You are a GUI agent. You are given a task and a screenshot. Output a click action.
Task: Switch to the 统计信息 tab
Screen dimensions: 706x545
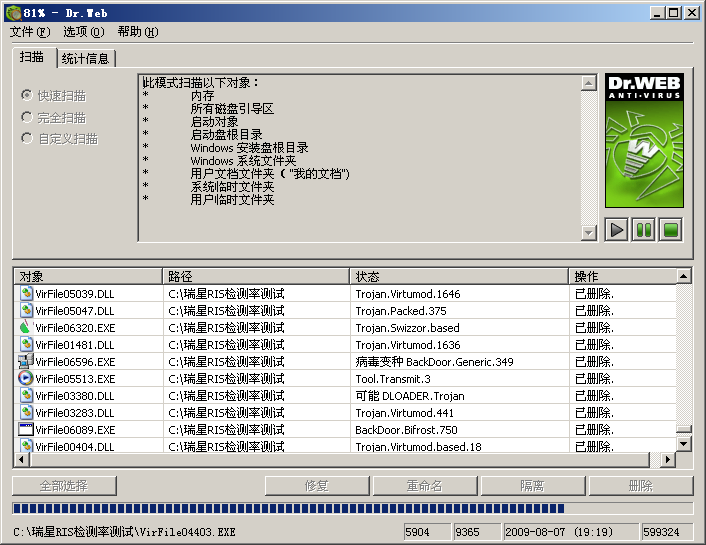coord(86,59)
